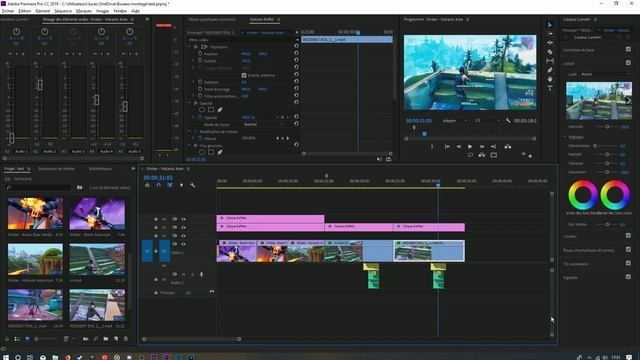Toggle Vignette section checkbox
The height and width of the screenshot is (360, 640).
(x=628, y=277)
